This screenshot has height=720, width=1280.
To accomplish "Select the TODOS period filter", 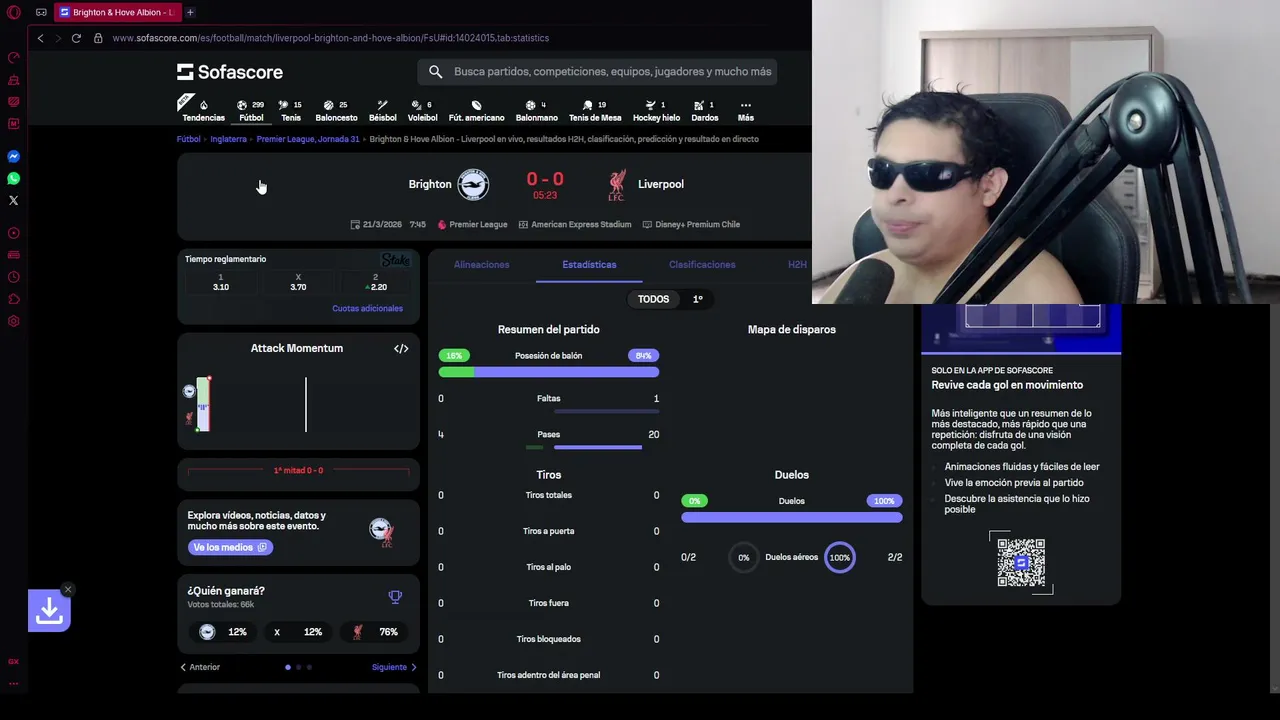I will pos(653,299).
